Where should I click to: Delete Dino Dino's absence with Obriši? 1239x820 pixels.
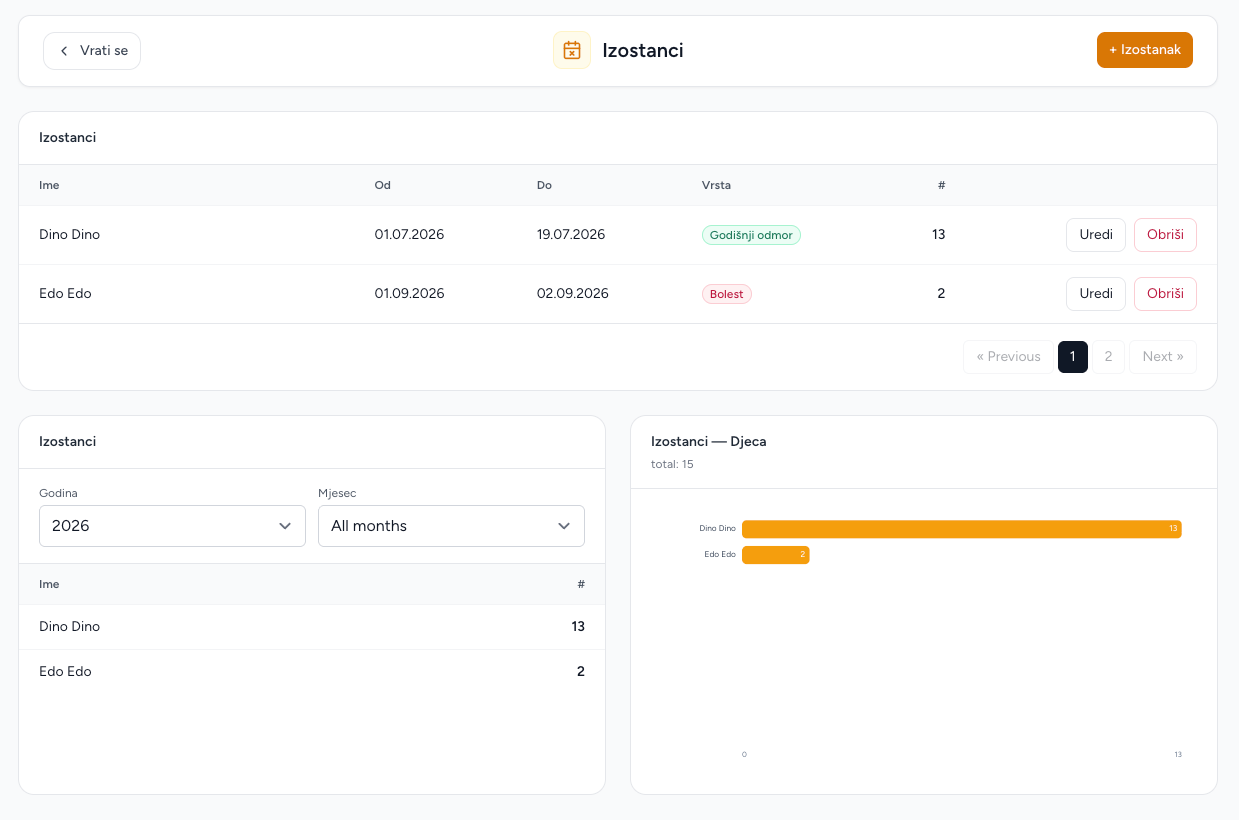click(x=1165, y=235)
